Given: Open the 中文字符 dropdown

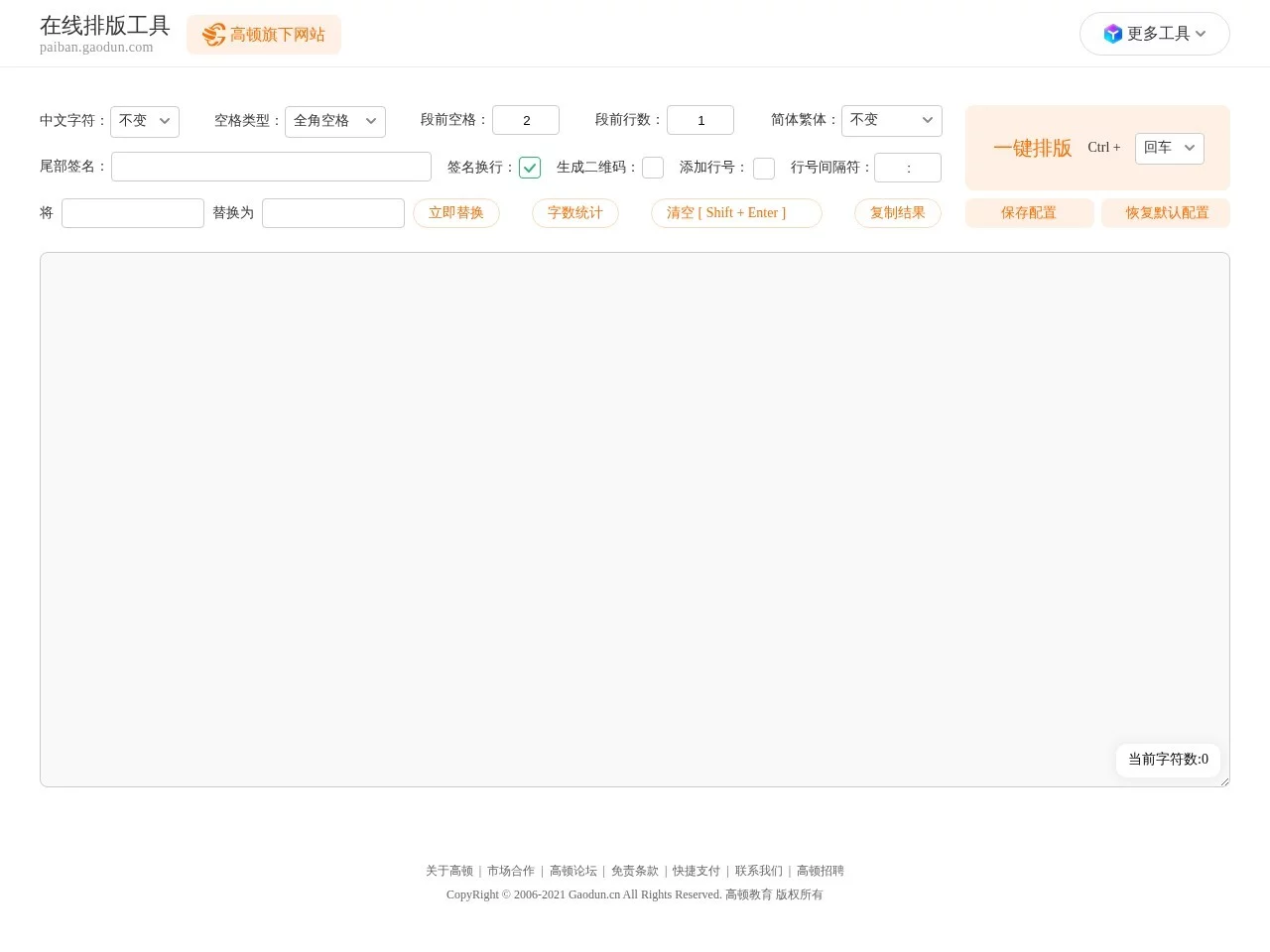Looking at the screenshot, I should 145,121.
